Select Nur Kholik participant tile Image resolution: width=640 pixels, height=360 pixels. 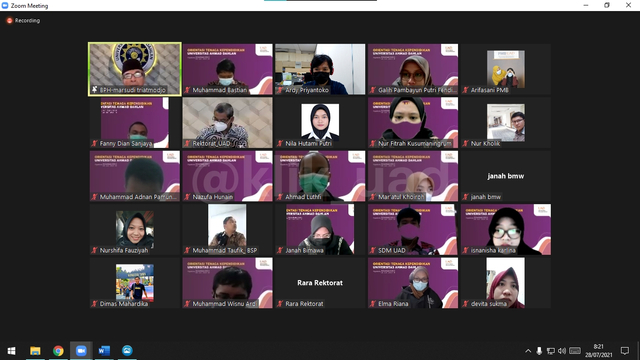[506, 122]
